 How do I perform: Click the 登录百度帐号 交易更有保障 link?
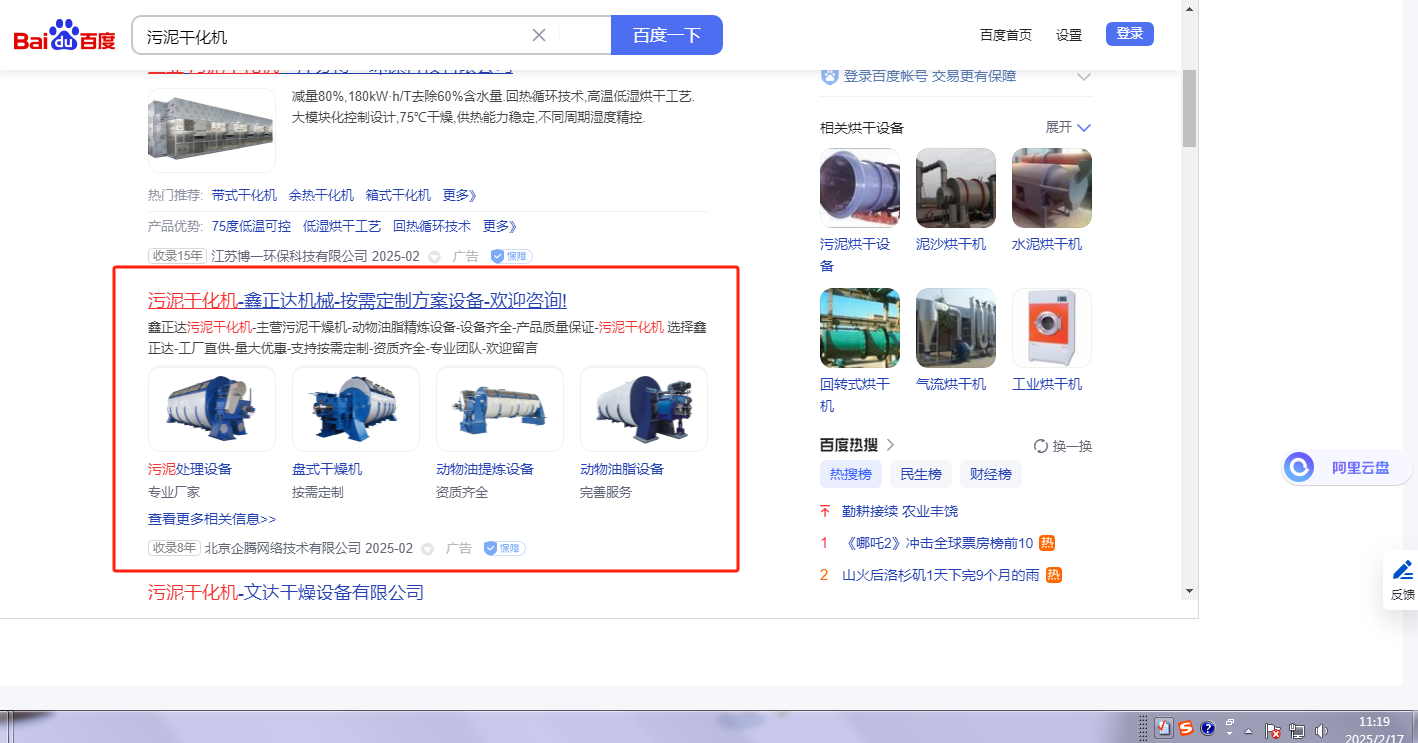pyautogui.click(x=930, y=76)
